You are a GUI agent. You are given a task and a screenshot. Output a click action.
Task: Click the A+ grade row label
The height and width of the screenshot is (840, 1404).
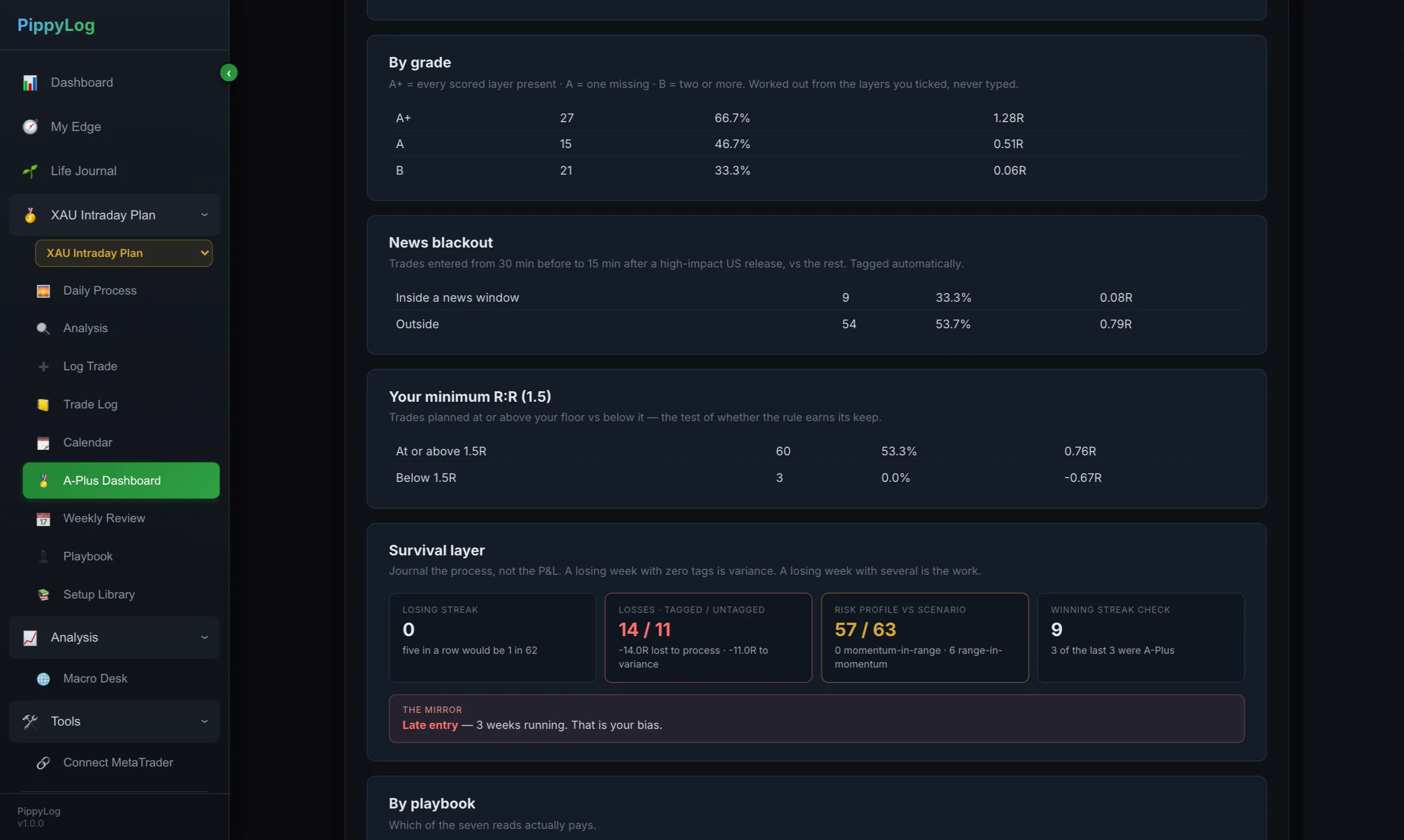(403, 118)
